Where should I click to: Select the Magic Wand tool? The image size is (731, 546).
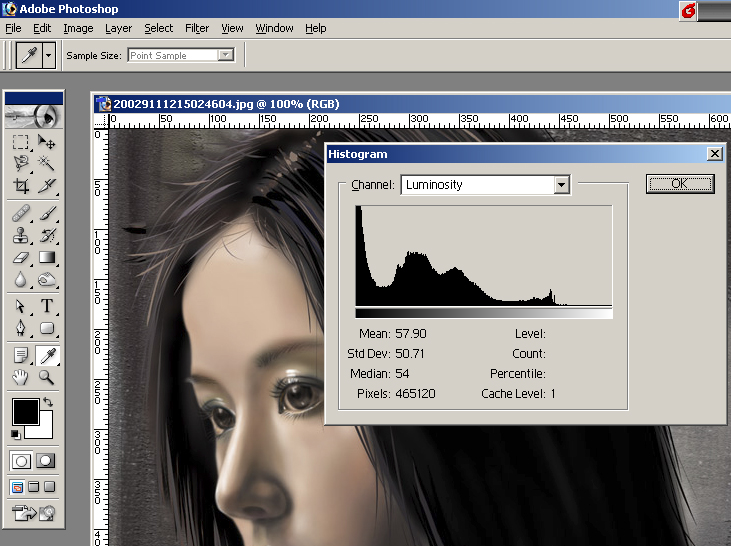[x=47, y=163]
